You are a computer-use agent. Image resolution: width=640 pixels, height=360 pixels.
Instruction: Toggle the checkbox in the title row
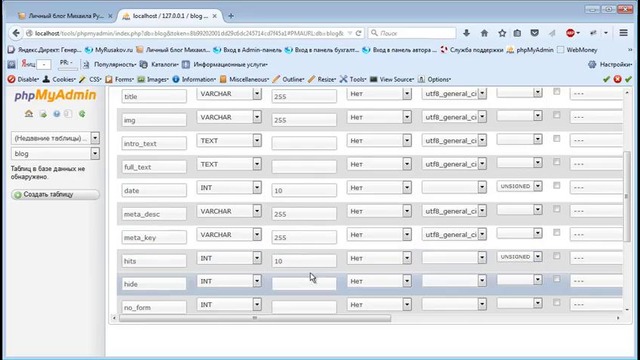pyautogui.click(x=556, y=91)
